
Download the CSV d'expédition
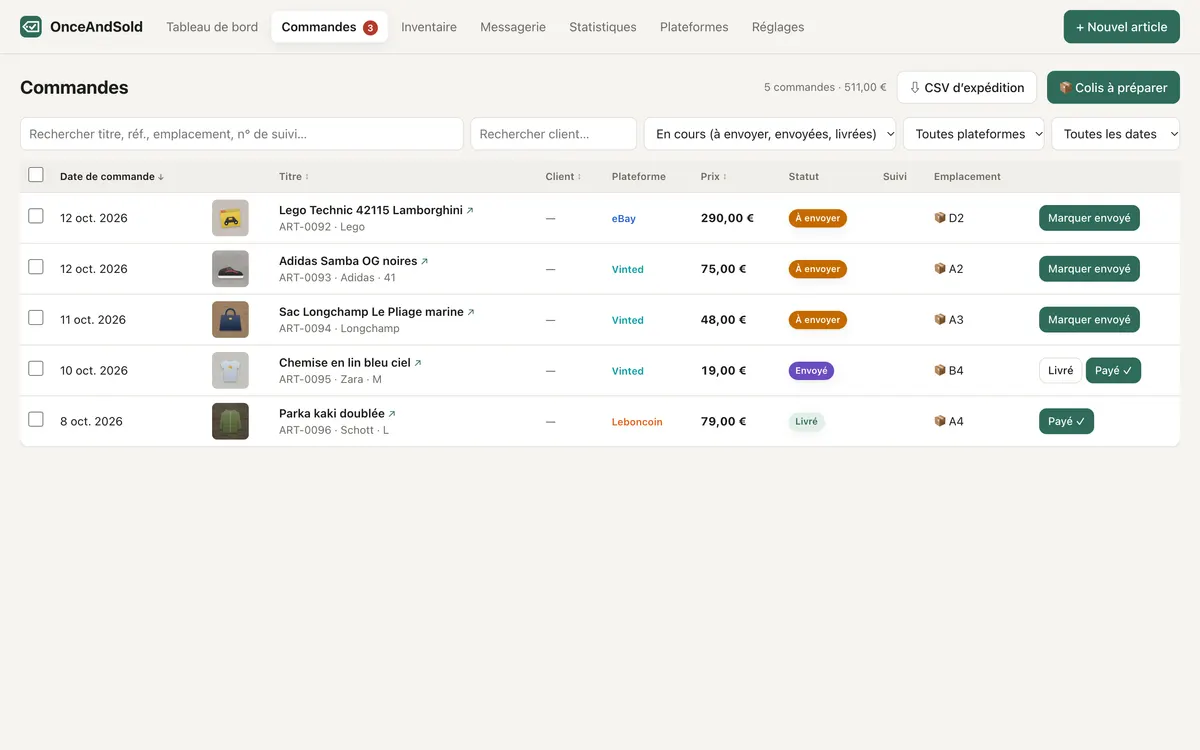coord(967,87)
